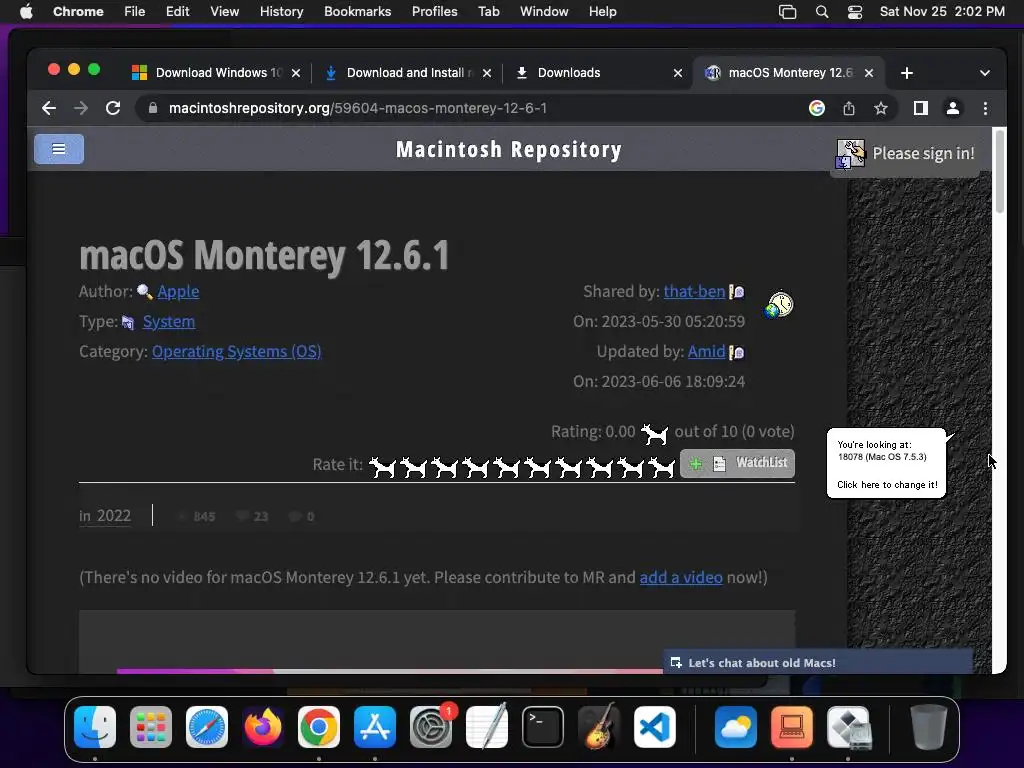Image resolution: width=1024 pixels, height=768 pixels.
Task: Bookmark this page with the star icon
Action: point(880,108)
